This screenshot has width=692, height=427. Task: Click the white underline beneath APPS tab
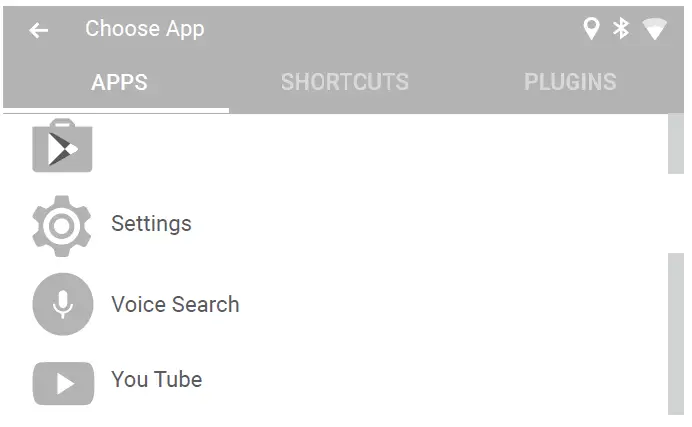[116, 110]
